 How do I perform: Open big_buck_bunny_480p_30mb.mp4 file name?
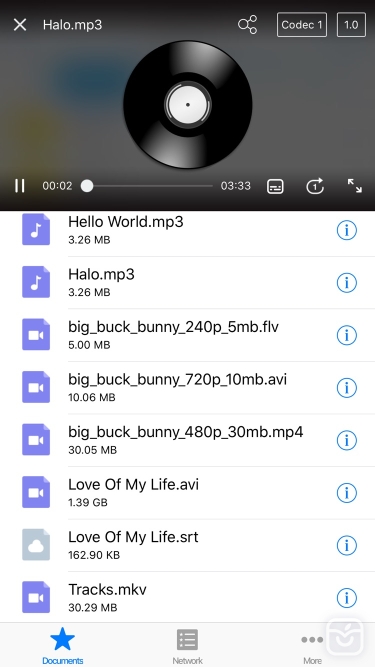coord(186,432)
